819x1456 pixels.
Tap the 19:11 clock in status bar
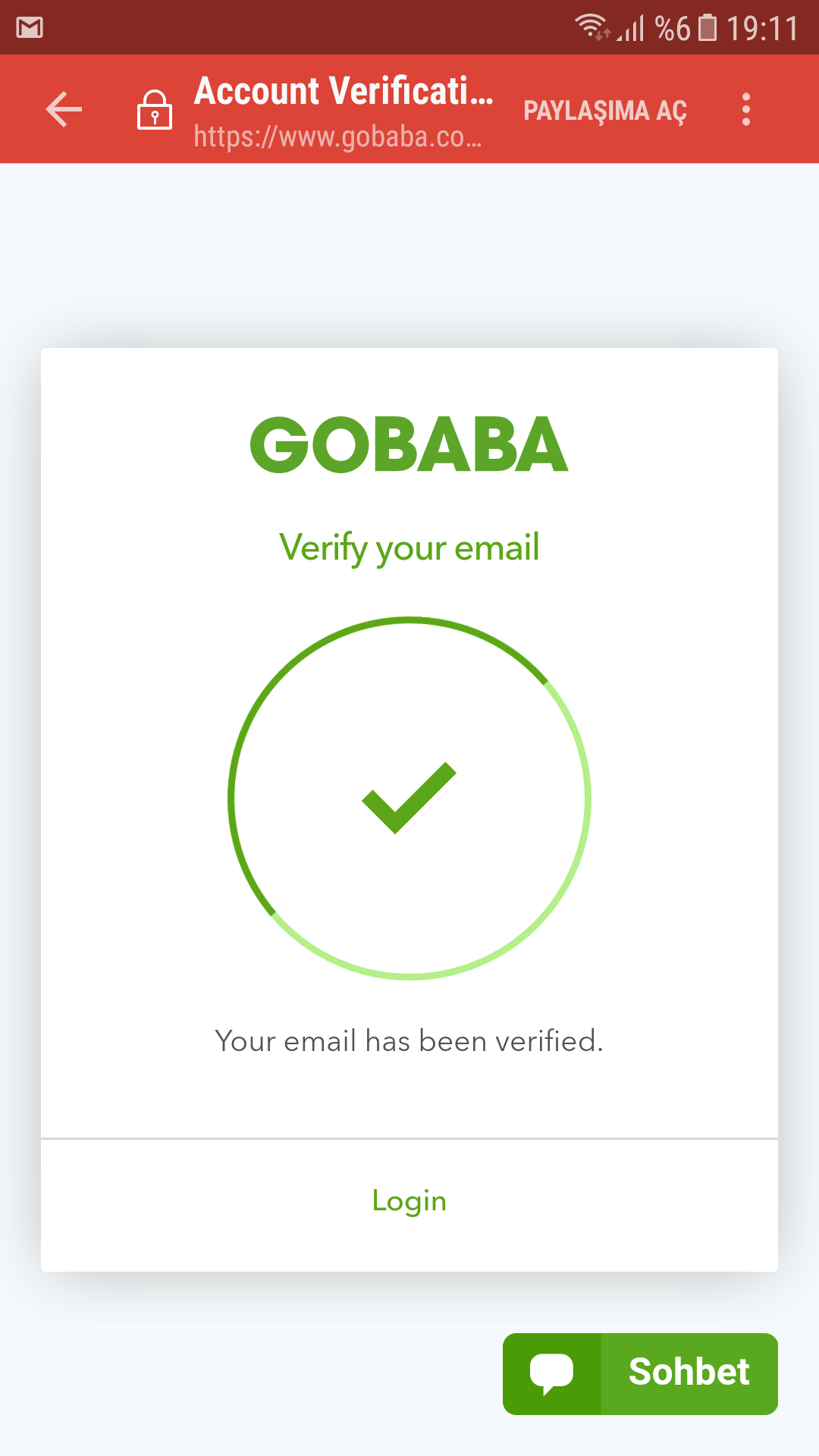click(762, 29)
